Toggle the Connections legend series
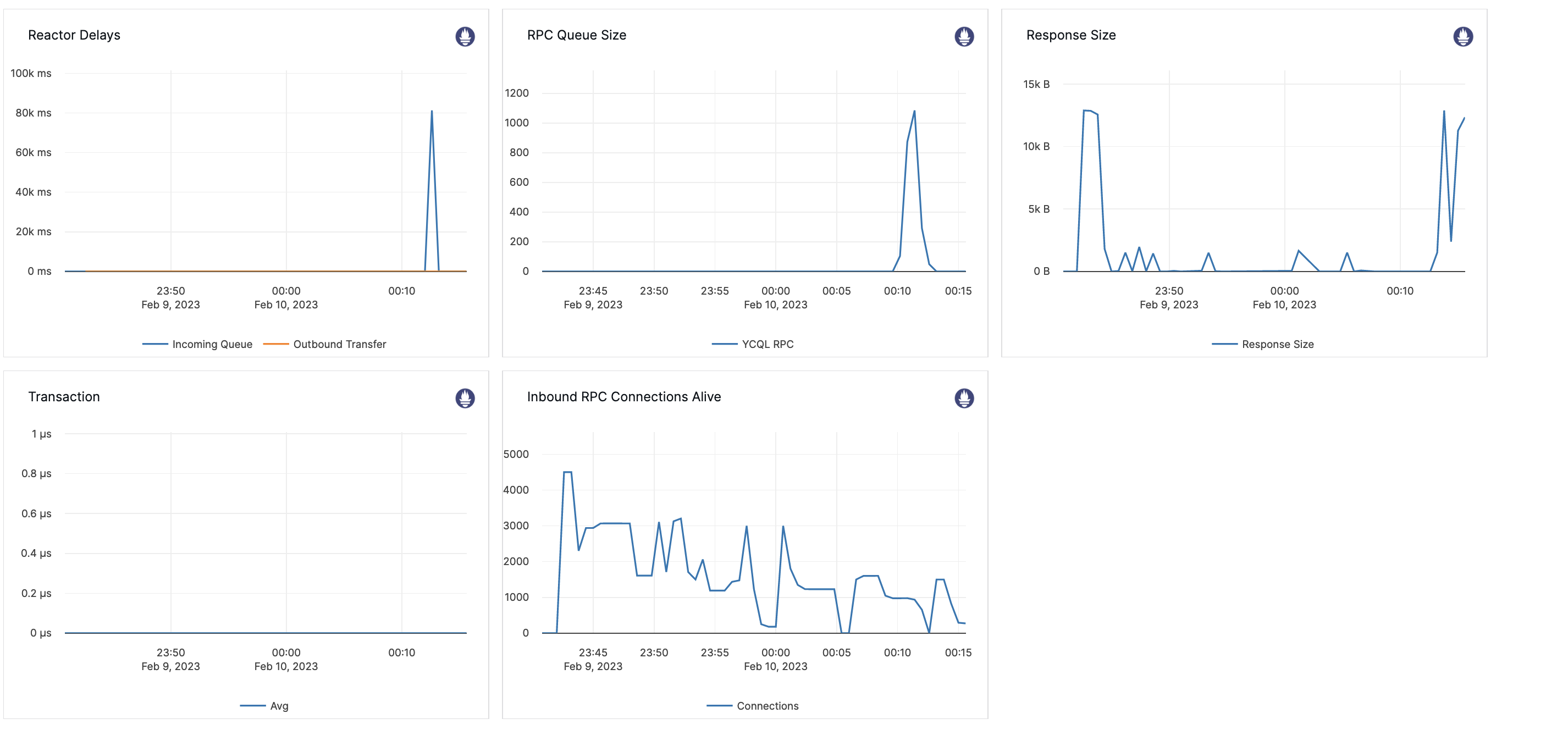 [x=753, y=706]
